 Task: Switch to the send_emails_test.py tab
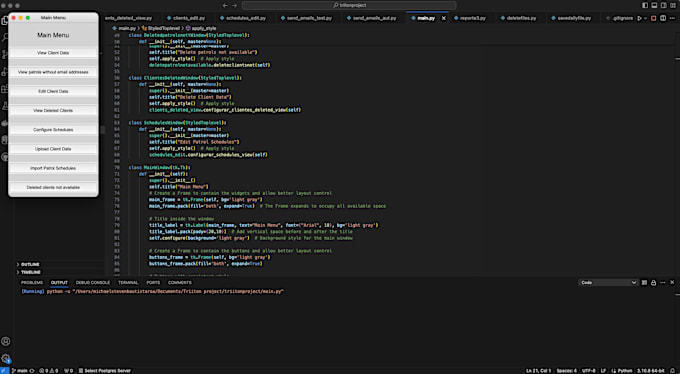306,18
